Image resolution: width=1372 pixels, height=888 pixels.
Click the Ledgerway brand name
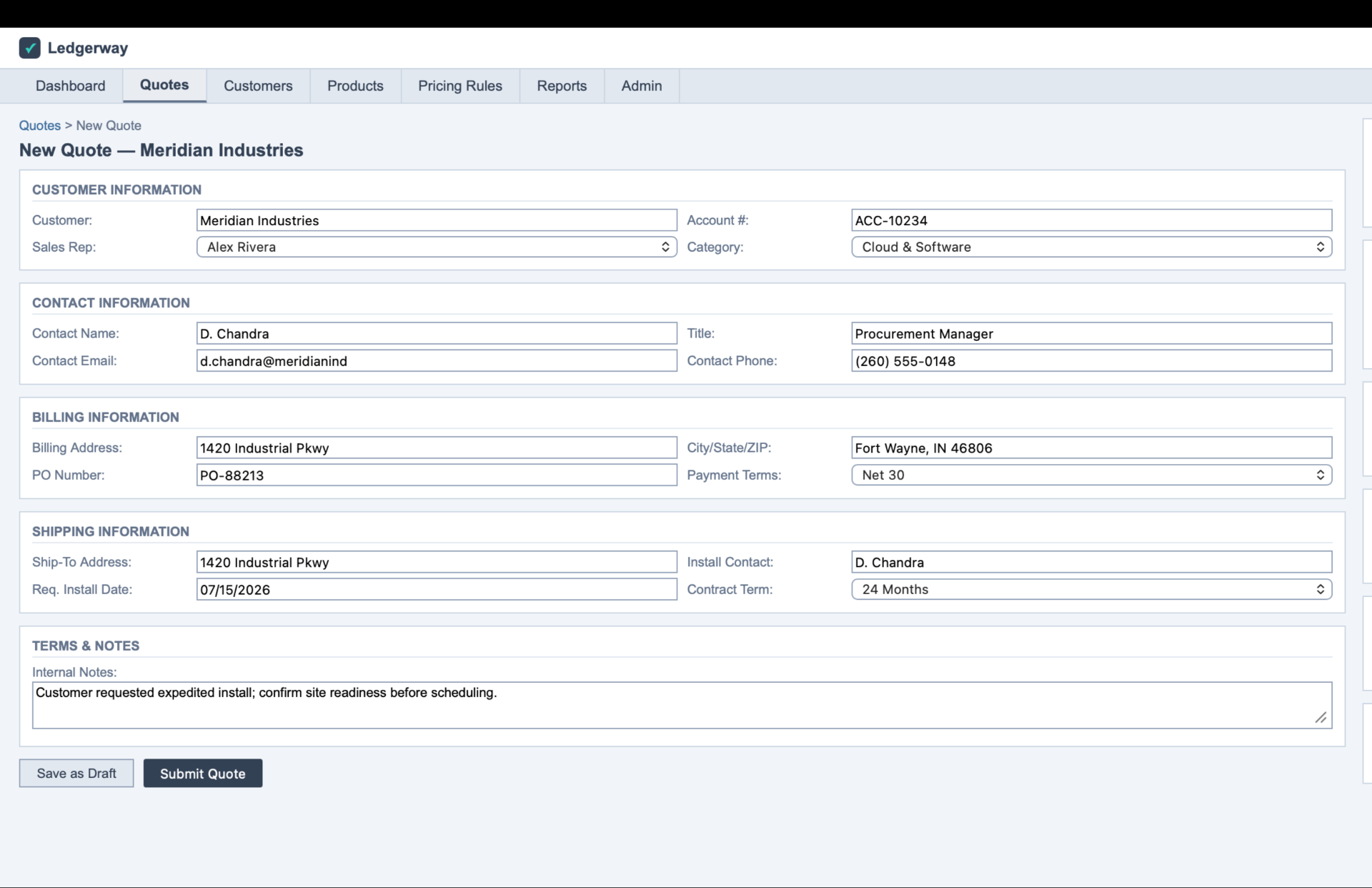pos(88,48)
